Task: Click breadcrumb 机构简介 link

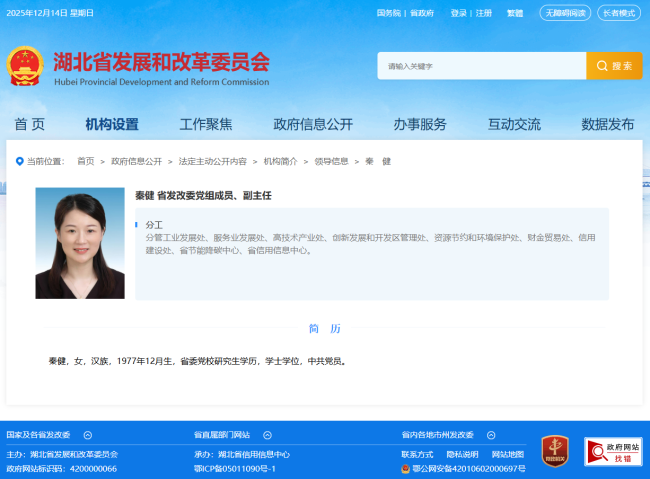Action: 281,161
